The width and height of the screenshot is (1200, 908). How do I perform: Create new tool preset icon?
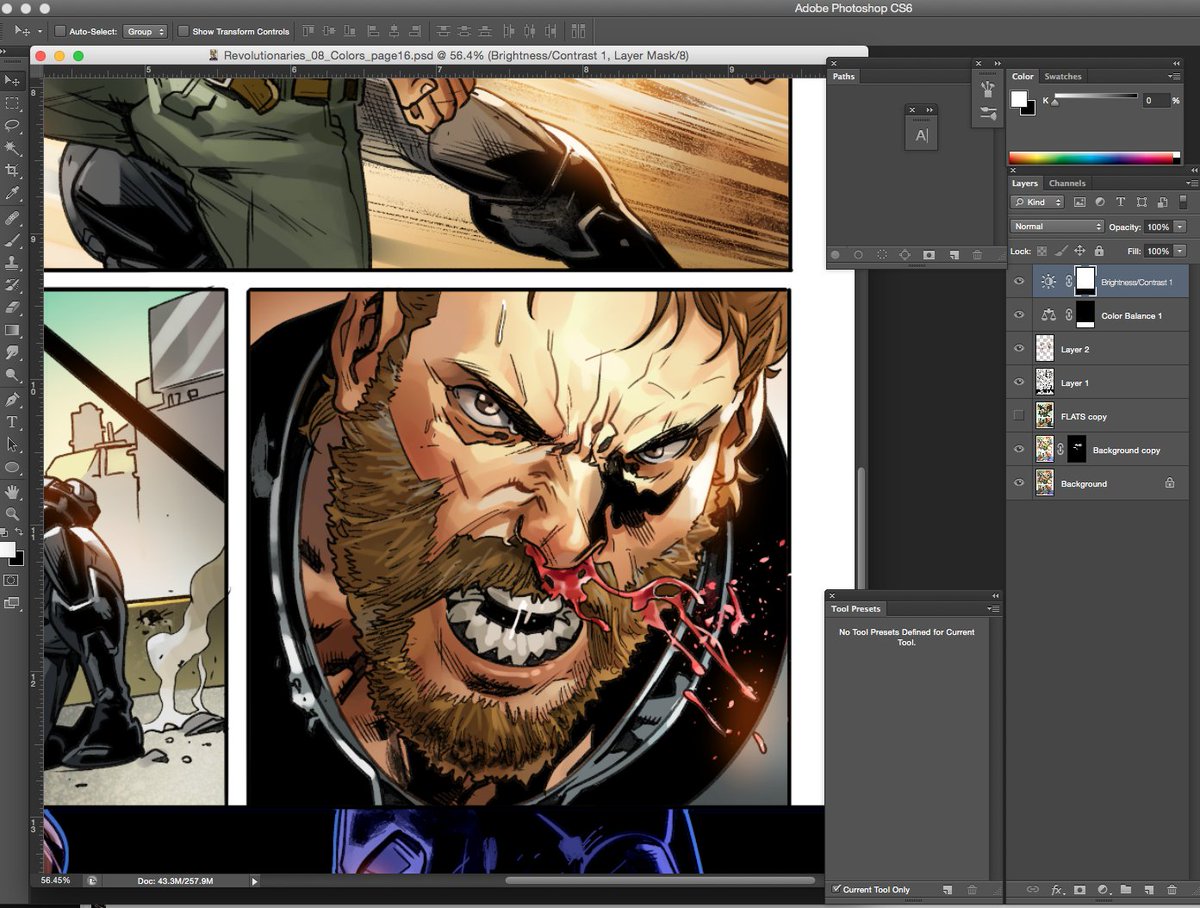pos(948,889)
